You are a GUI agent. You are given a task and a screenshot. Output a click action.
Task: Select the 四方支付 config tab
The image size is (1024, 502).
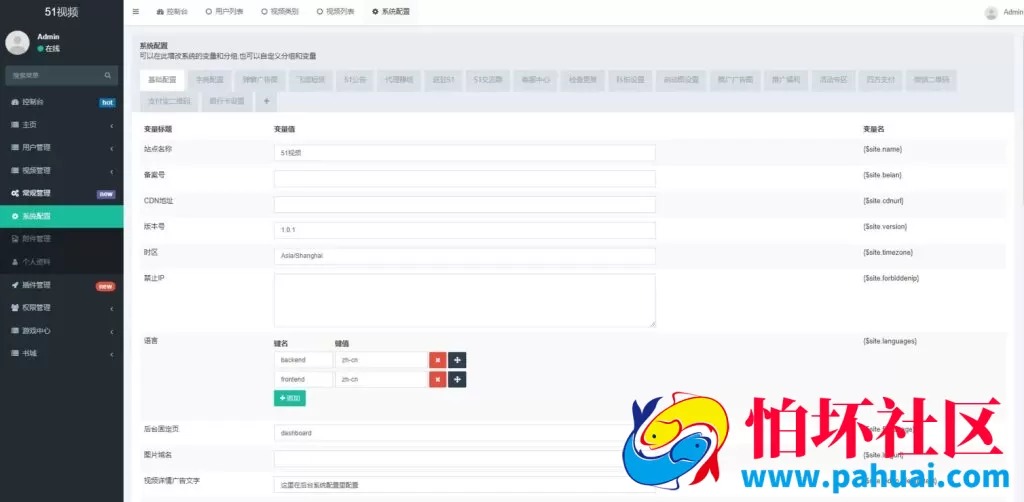point(880,80)
